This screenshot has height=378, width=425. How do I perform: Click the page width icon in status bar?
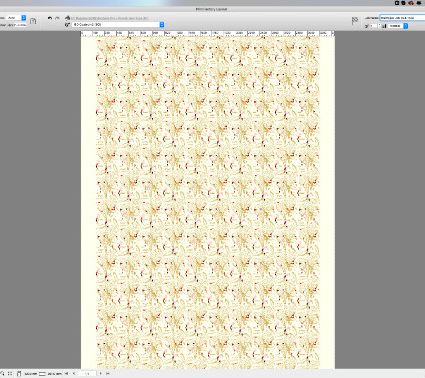point(42,374)
